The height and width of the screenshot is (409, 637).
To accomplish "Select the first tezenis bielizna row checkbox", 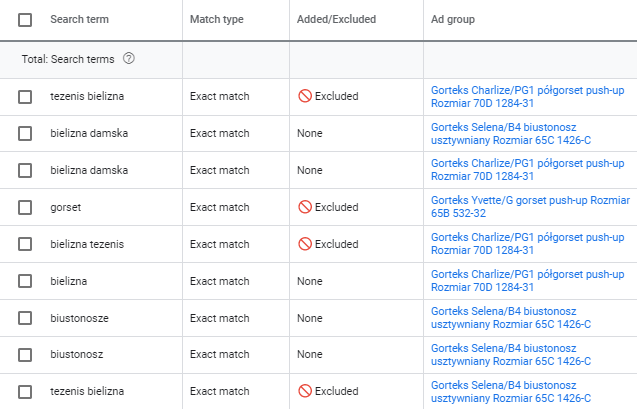I will [x=25, y=97].
